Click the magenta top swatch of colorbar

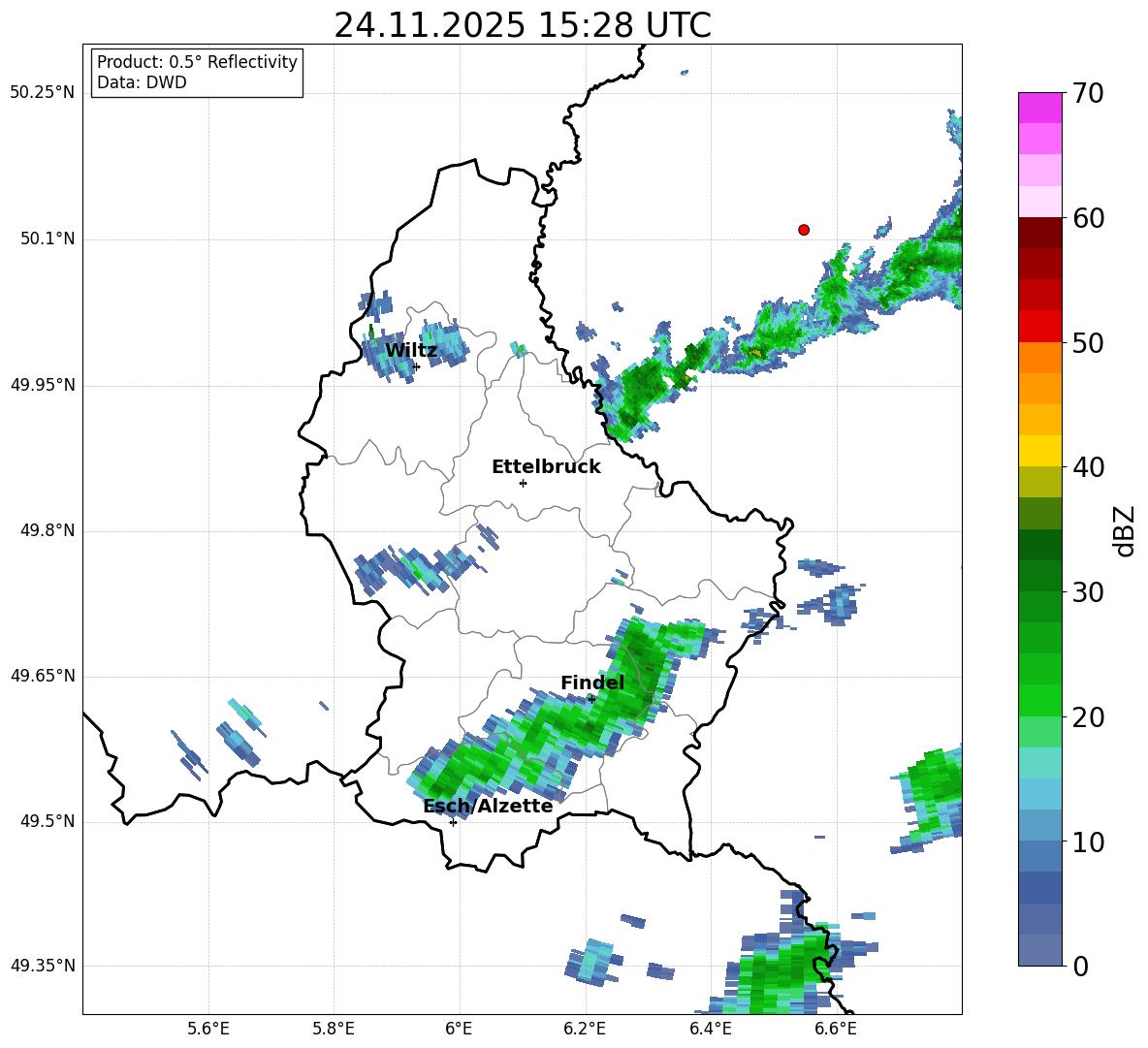1039,108
